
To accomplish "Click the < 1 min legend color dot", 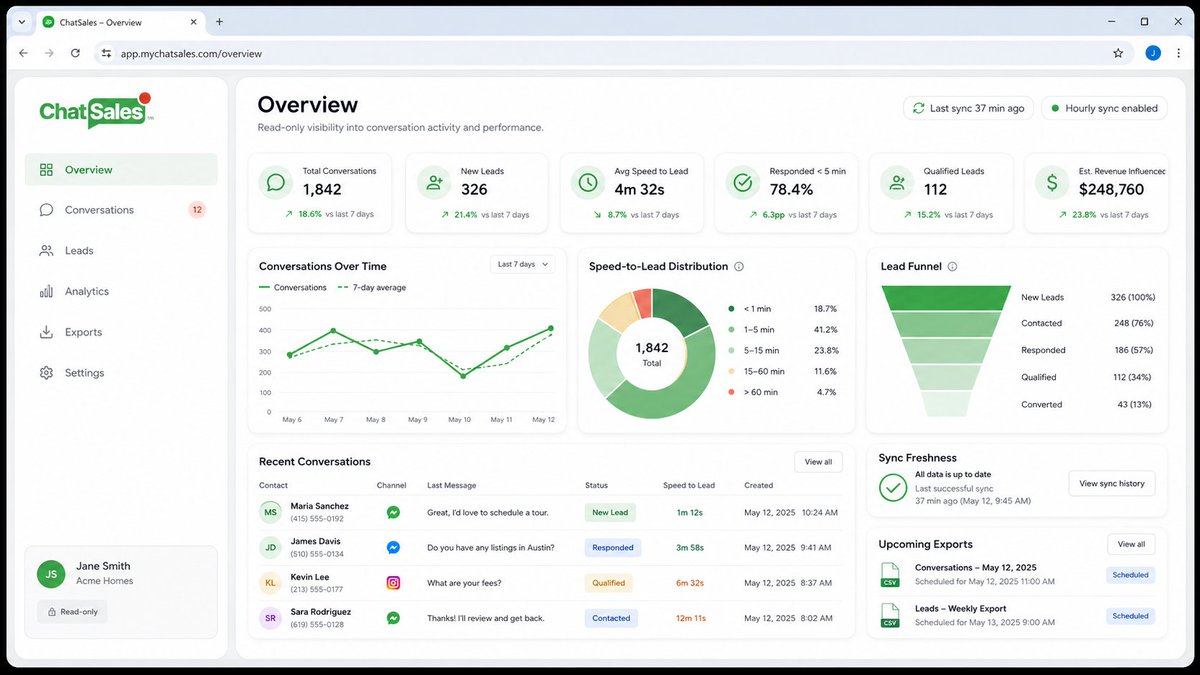I will [732, 309].
